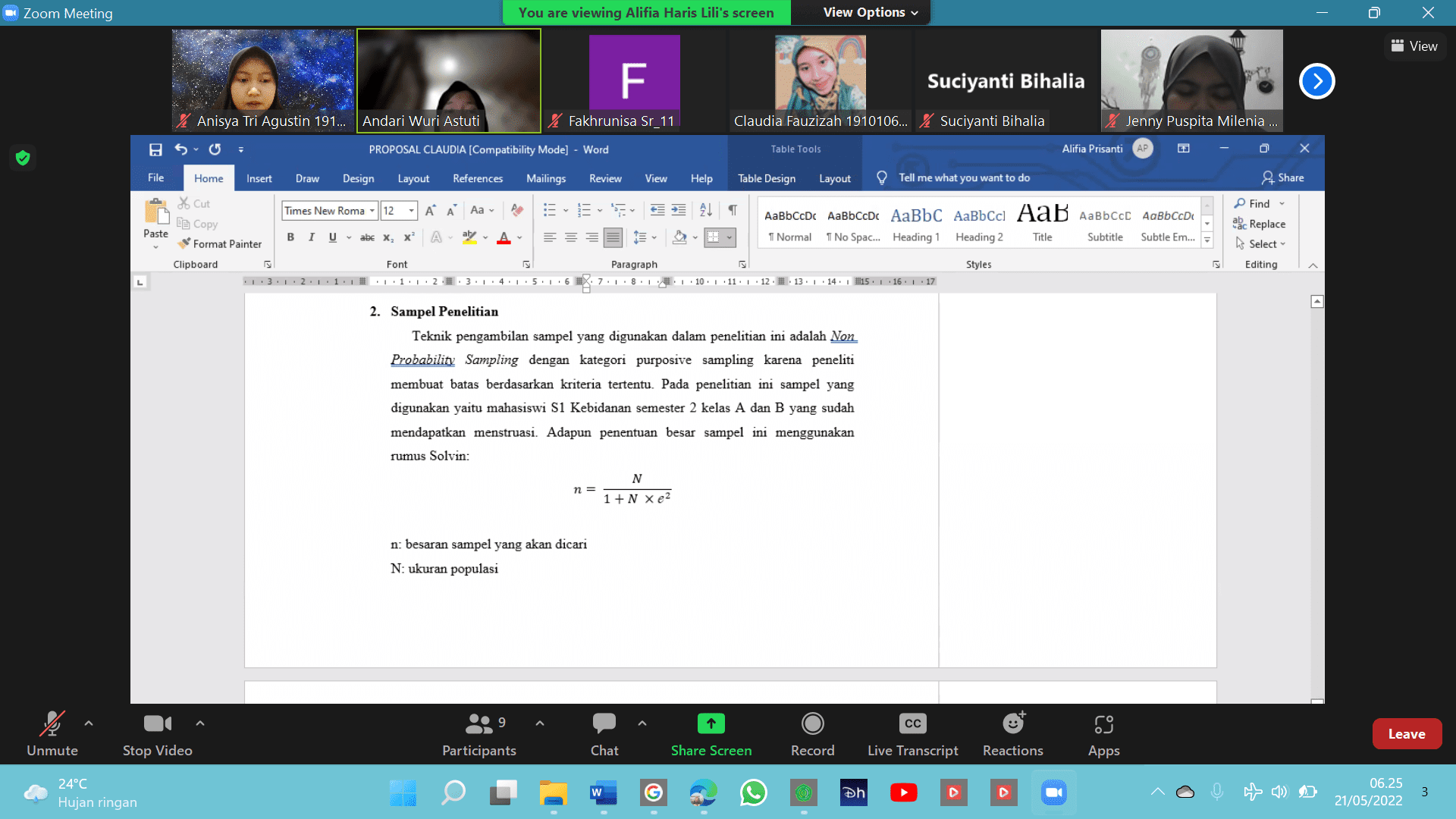Viewport: 1456px width, 819px height.
Task: Show next participants with blue arrow
Action: tap(1317, 81)
